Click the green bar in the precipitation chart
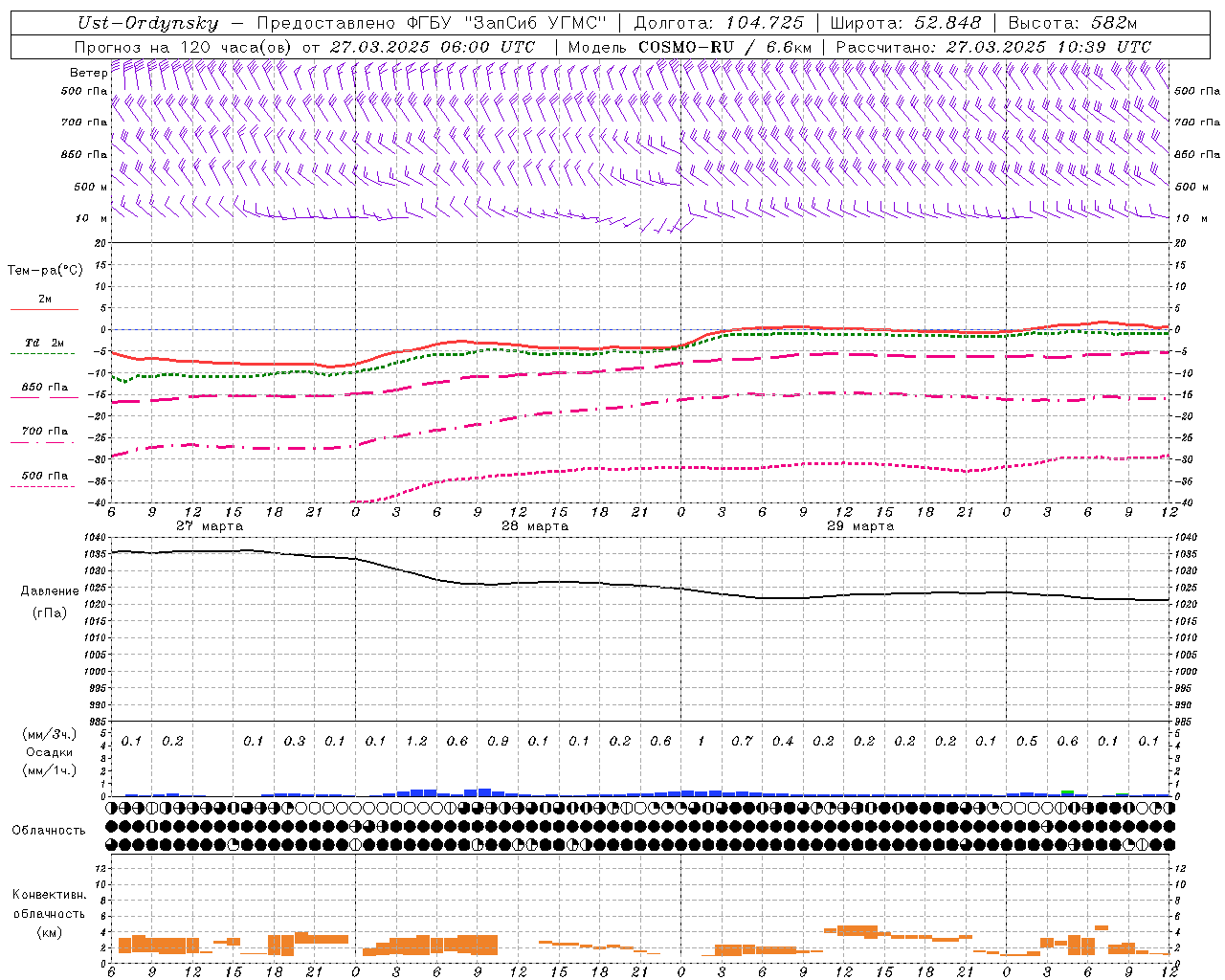The width and height of the screenshot is (1225, 980). 1067,792
